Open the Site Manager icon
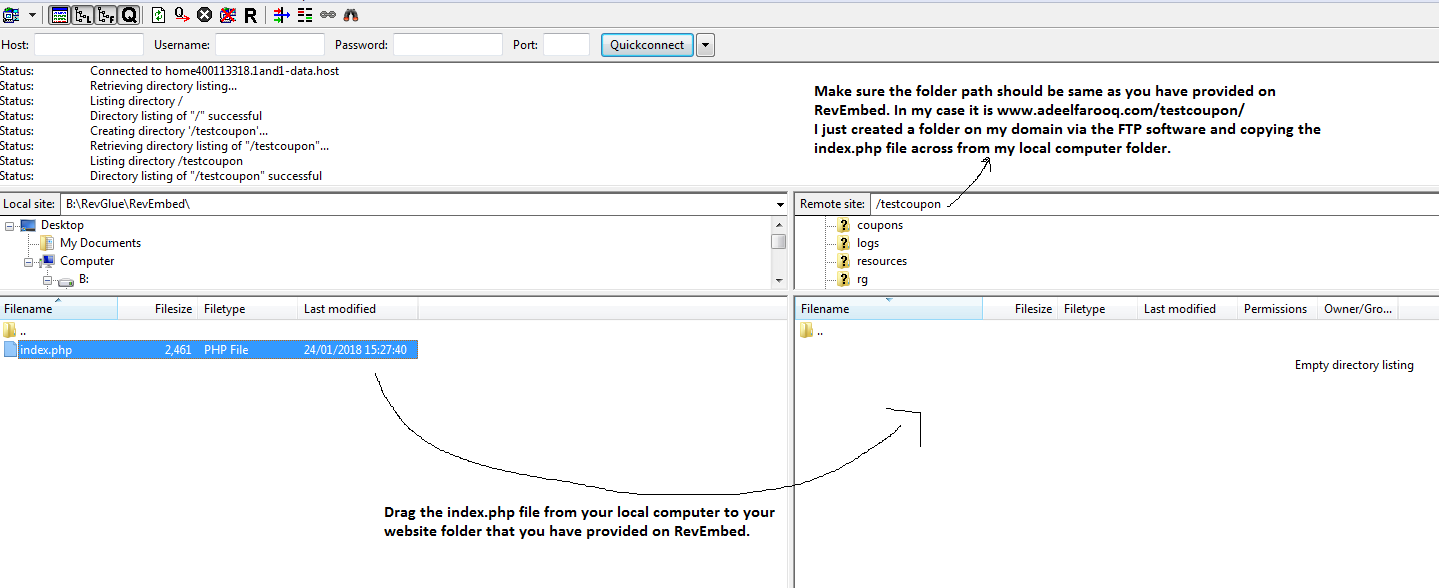The width and height of the screenshot is (1439, 588). click(11, 15)
